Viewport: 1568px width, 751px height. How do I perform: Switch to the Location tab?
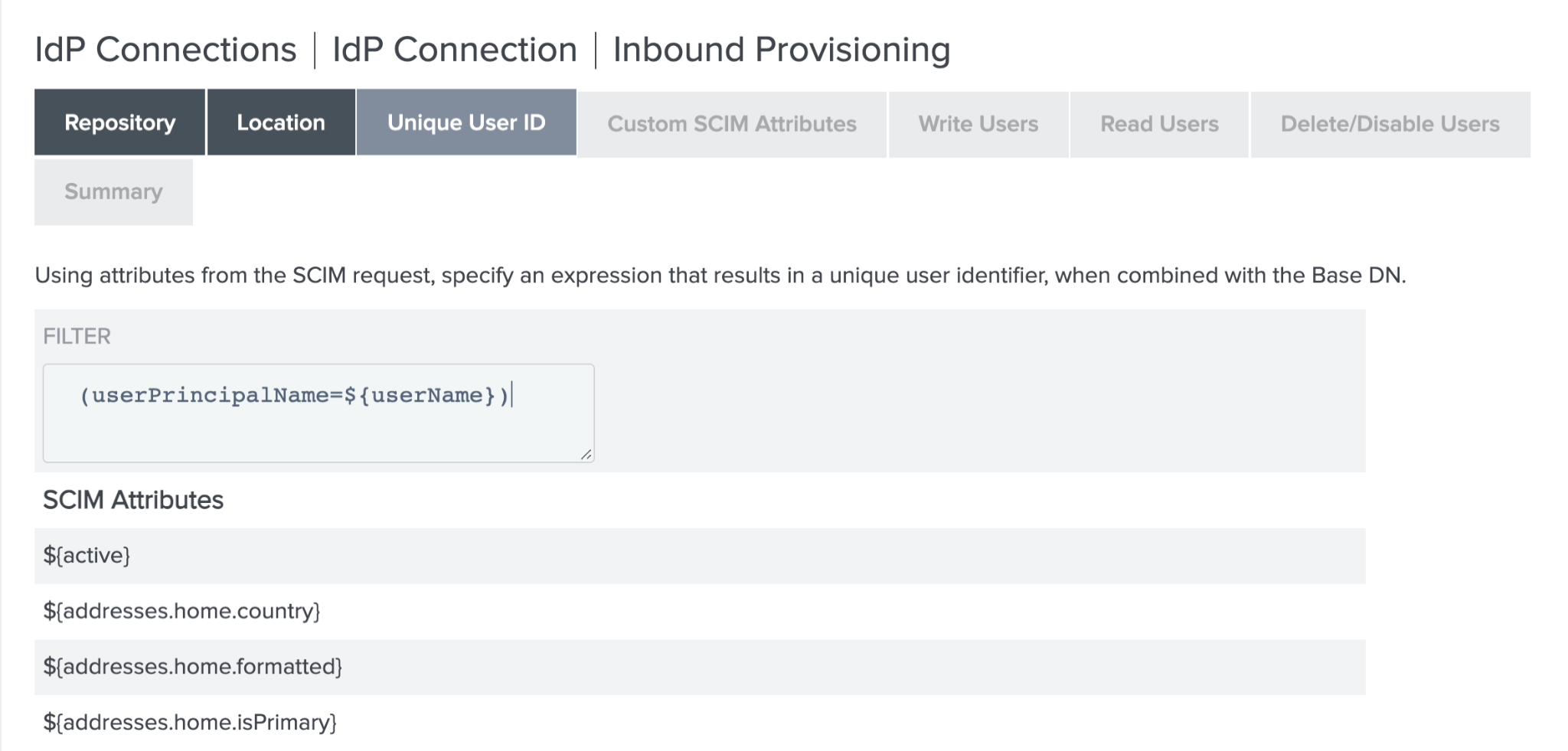[281, 122]
